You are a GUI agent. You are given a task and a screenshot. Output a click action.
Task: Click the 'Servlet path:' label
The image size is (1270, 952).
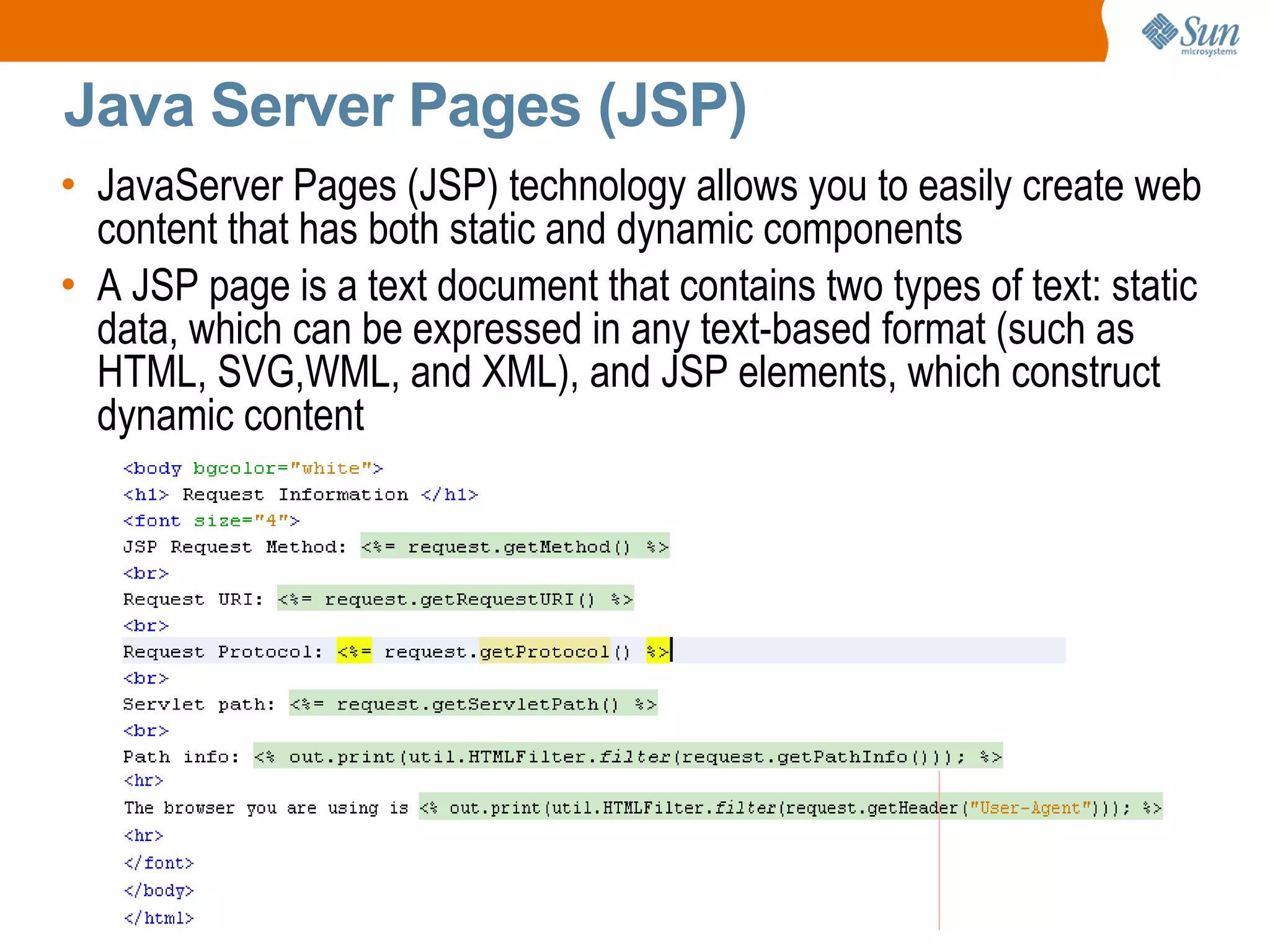point(198,705)
